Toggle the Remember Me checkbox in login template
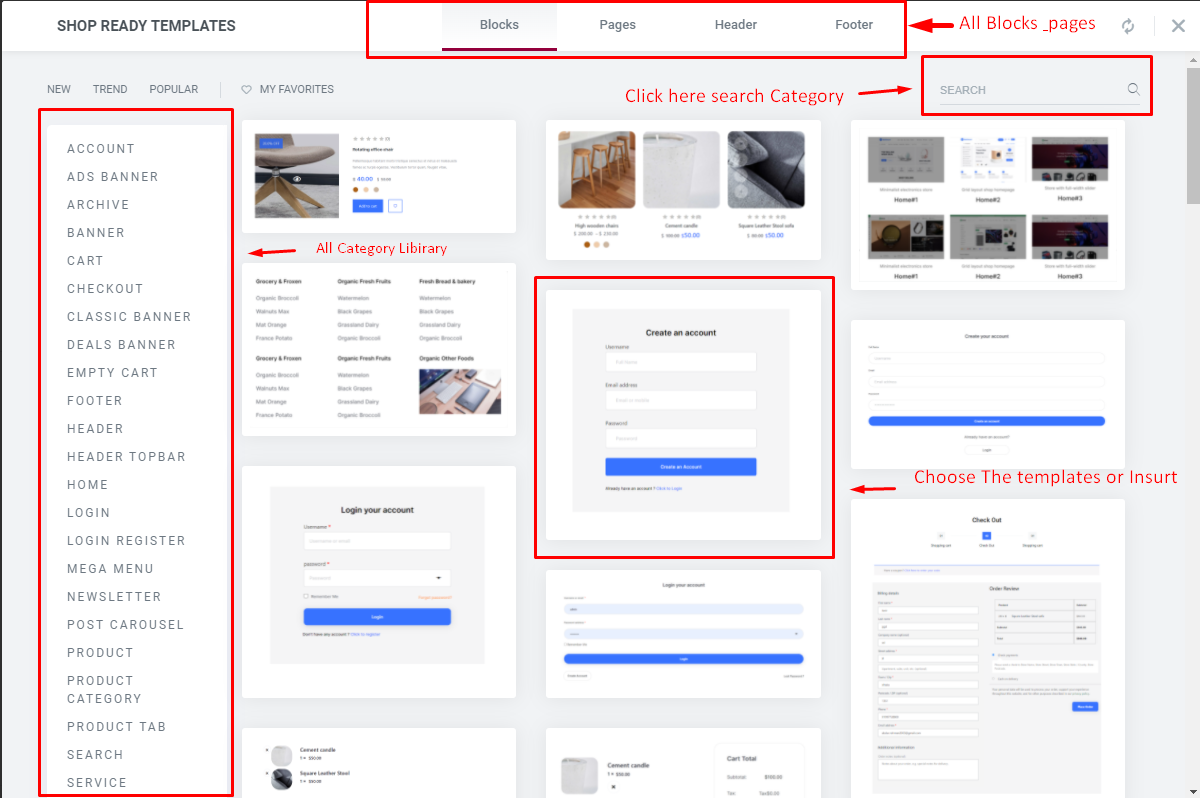 (x=306, y=596)
